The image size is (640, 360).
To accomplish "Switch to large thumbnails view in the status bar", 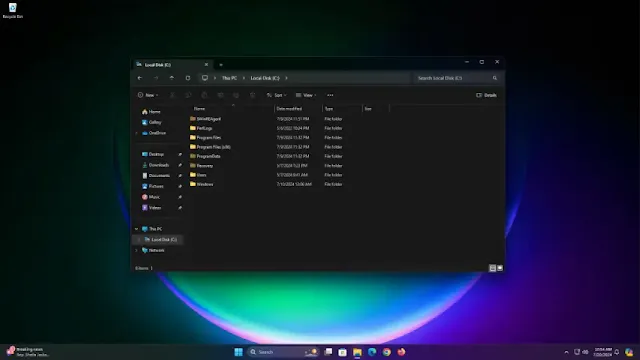I will pos(500,268).
